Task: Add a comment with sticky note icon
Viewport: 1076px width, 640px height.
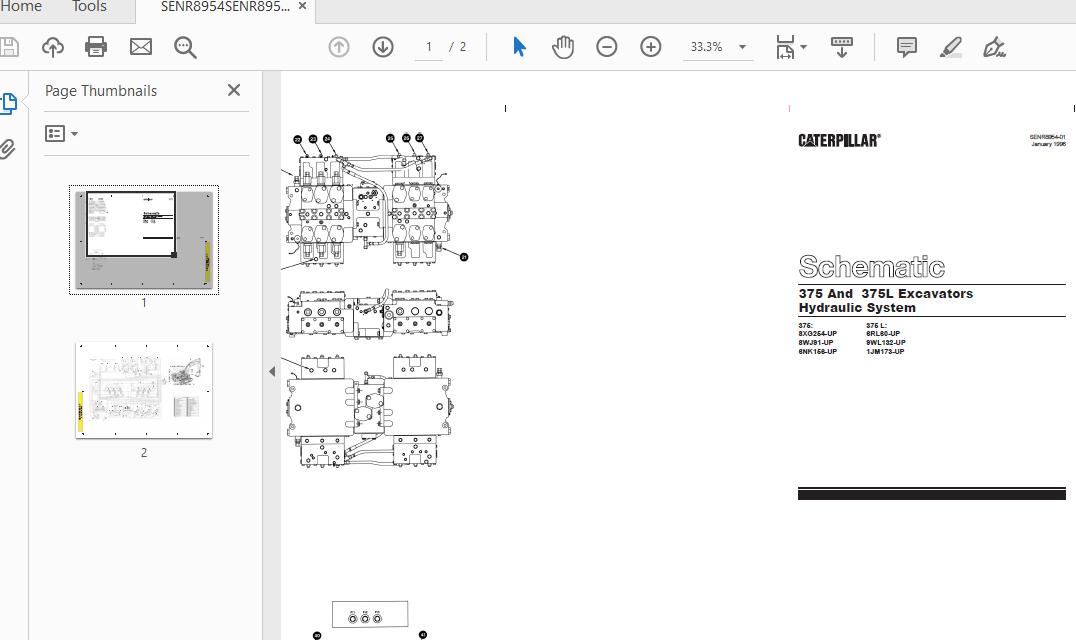Action: 907,47
